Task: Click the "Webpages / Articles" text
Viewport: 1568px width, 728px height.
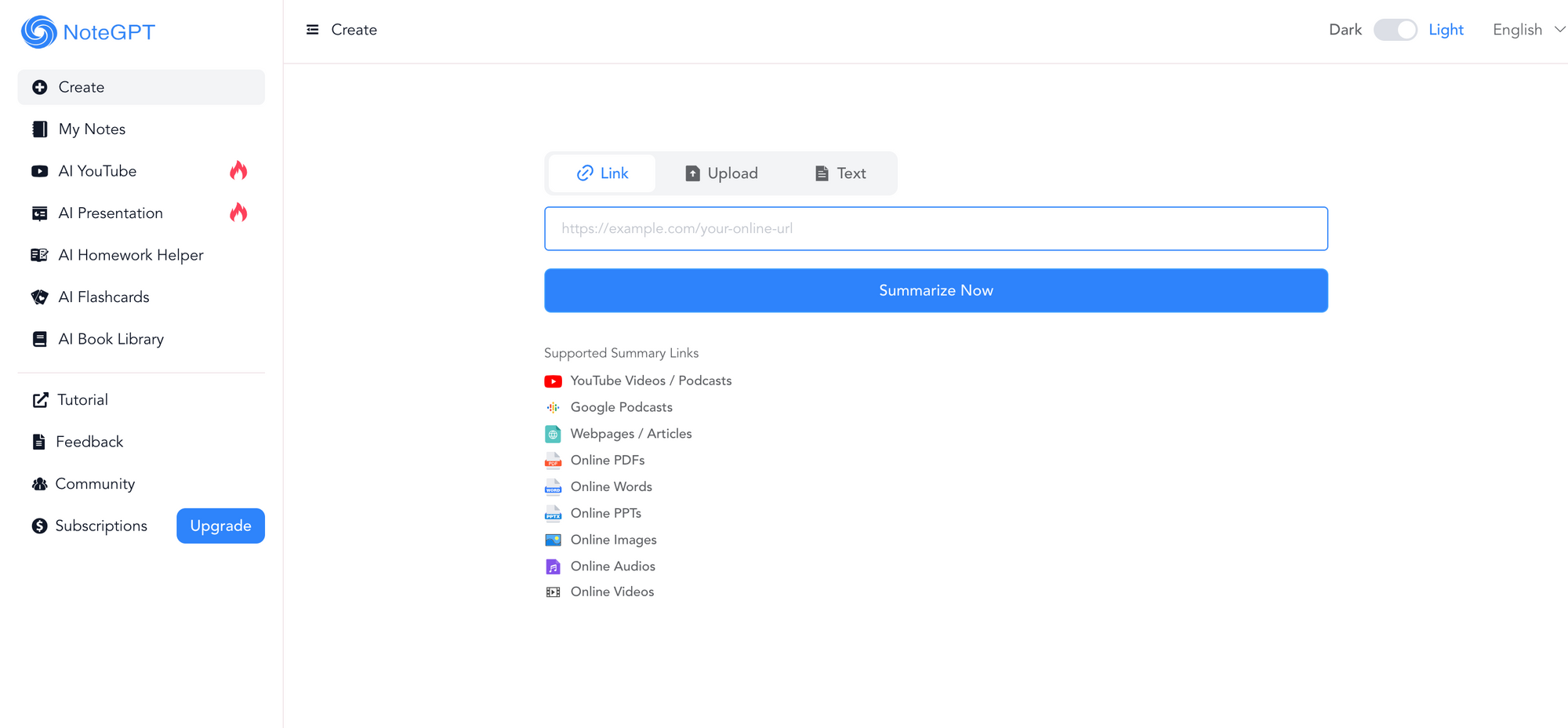Action: click(631, 434)
